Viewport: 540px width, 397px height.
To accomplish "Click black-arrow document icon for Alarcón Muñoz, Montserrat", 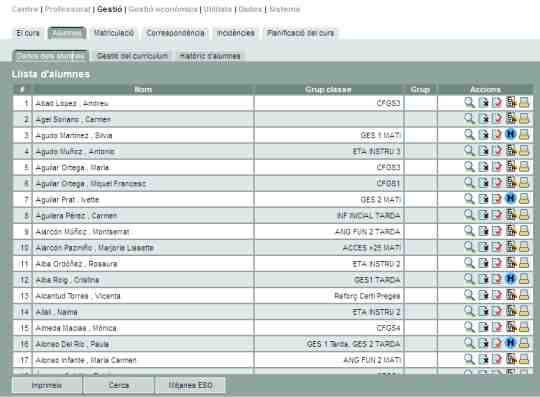I will [x=484, y=231].
